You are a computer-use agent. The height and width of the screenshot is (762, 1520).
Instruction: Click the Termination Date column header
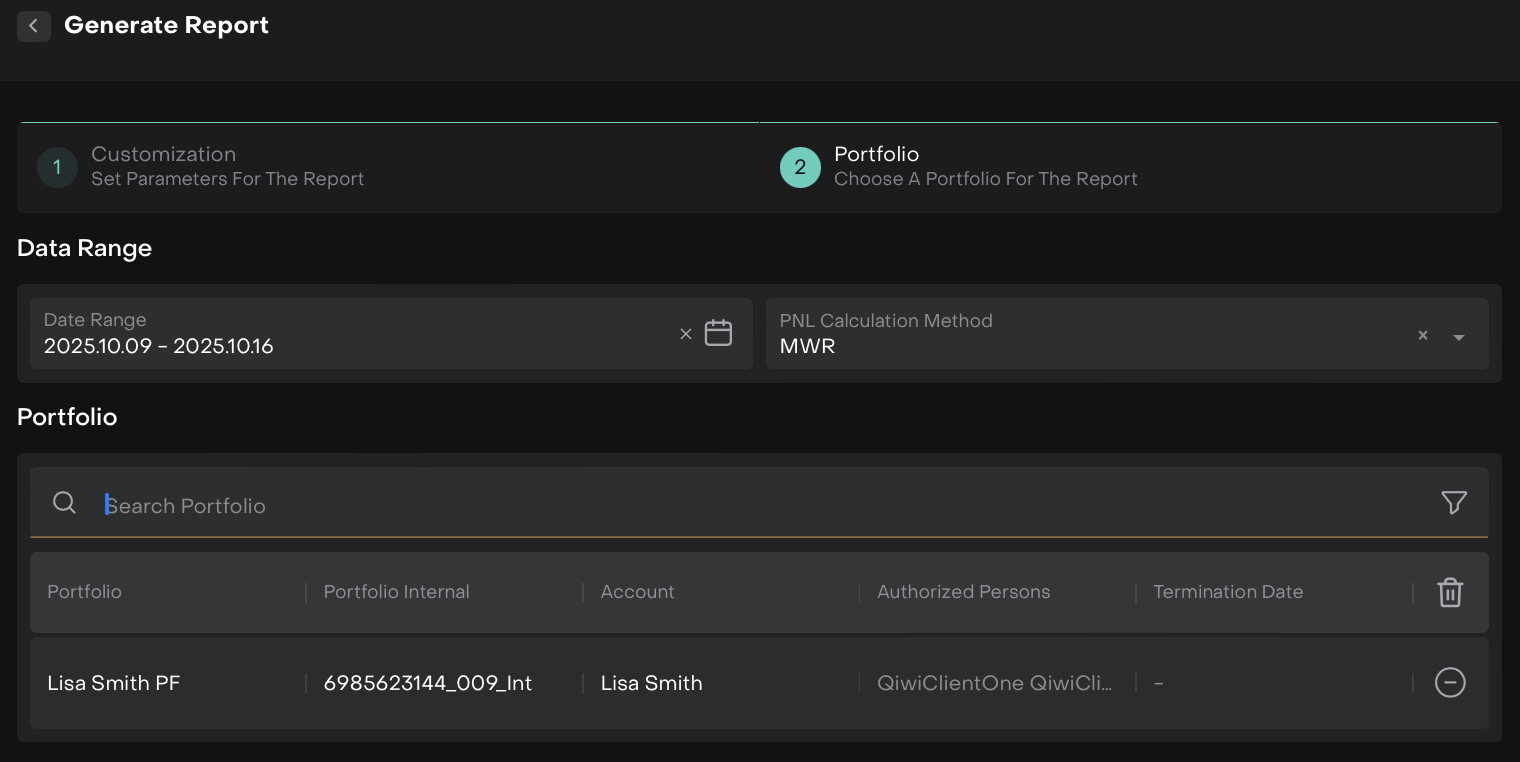pyautogui.click(x=1227, y=592)
